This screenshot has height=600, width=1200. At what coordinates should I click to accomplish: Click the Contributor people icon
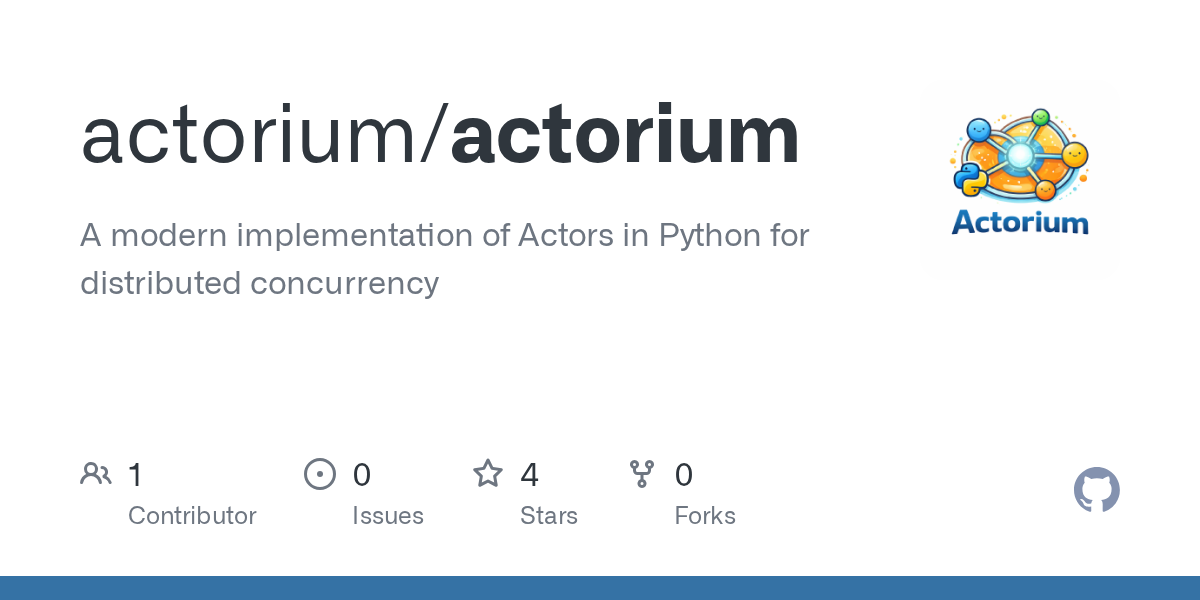tap(96, 474)
